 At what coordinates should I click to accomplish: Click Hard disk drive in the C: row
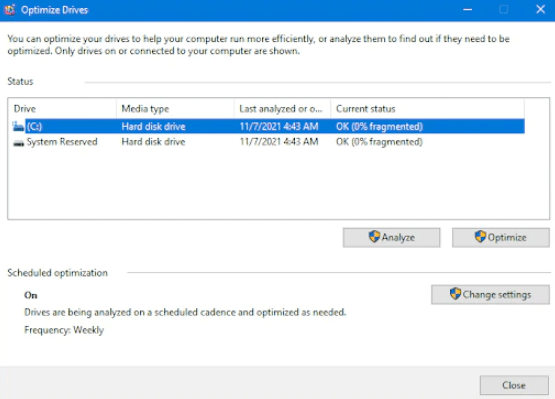pos(153,126)
